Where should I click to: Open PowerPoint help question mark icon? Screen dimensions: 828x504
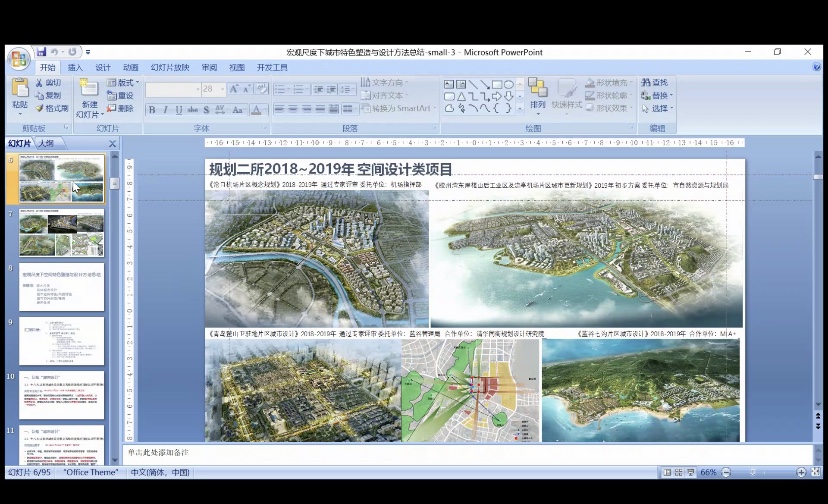point(817,67)
